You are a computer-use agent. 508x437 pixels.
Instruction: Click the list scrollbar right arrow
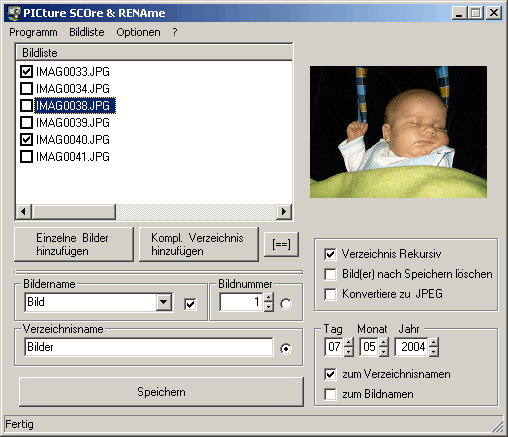pyautogui.click(x=284, y=212)
